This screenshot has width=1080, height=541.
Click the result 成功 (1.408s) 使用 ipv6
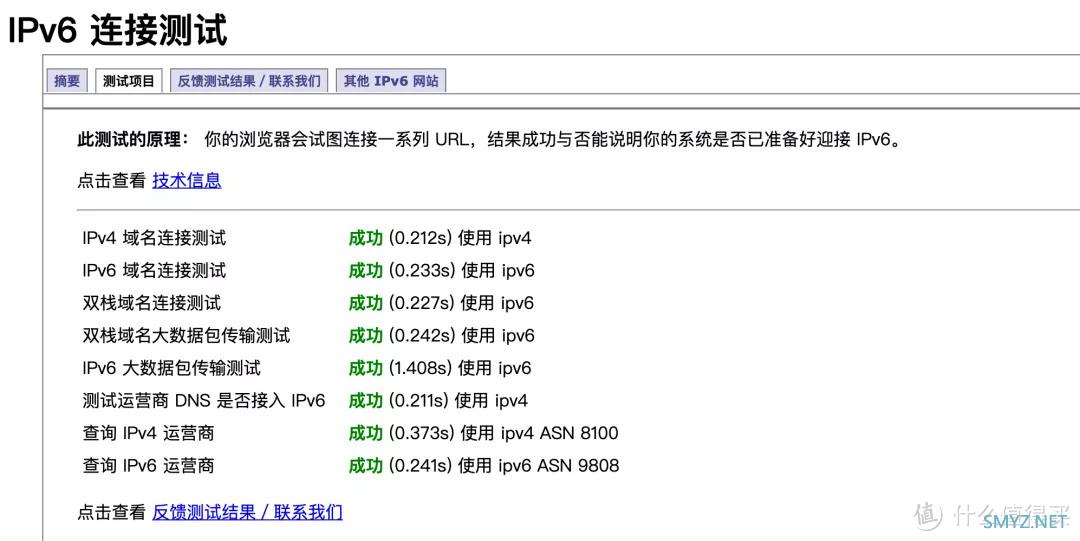tap(440, 368)
